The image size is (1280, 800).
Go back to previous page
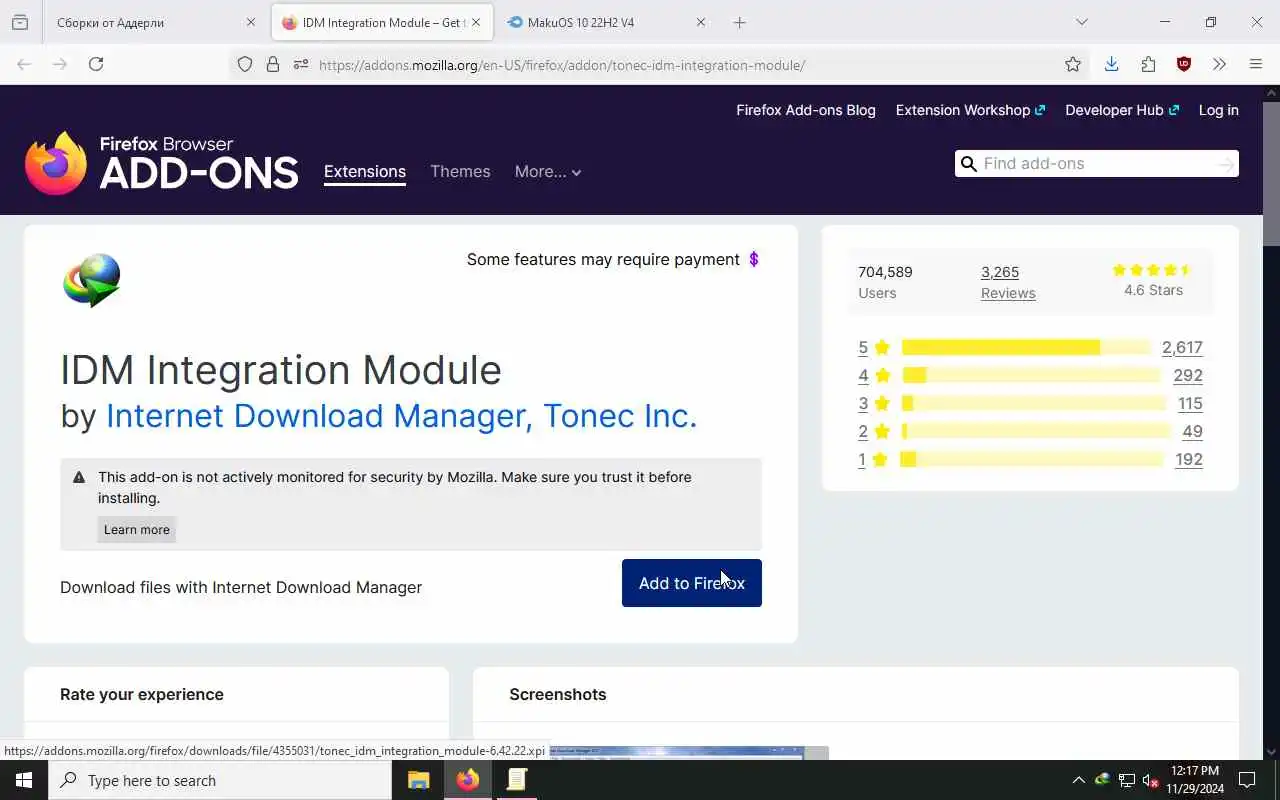pyautogui.click(x=24, y=64)
